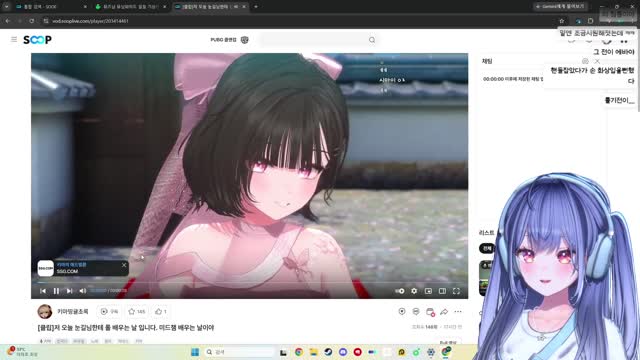The width and height of the screenshot is (640, 360).
Task: Click the SOOP logo
Action: point(37,40)
